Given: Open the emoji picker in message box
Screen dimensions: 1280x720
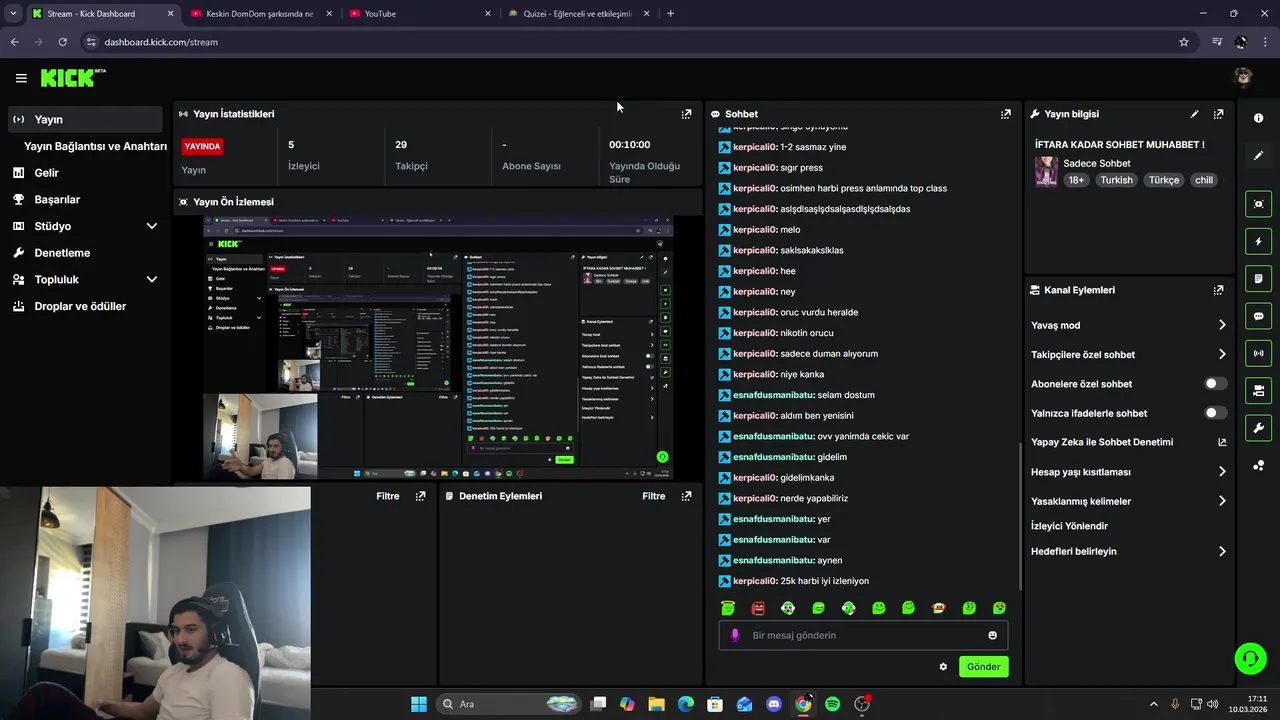Looking at the screenshot, I should (x=992, y=635).
